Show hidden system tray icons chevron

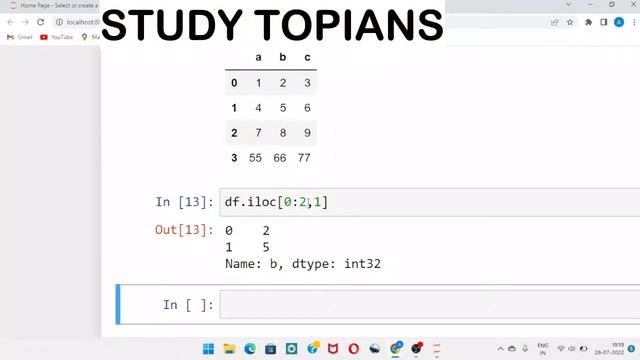pos(500,349)
